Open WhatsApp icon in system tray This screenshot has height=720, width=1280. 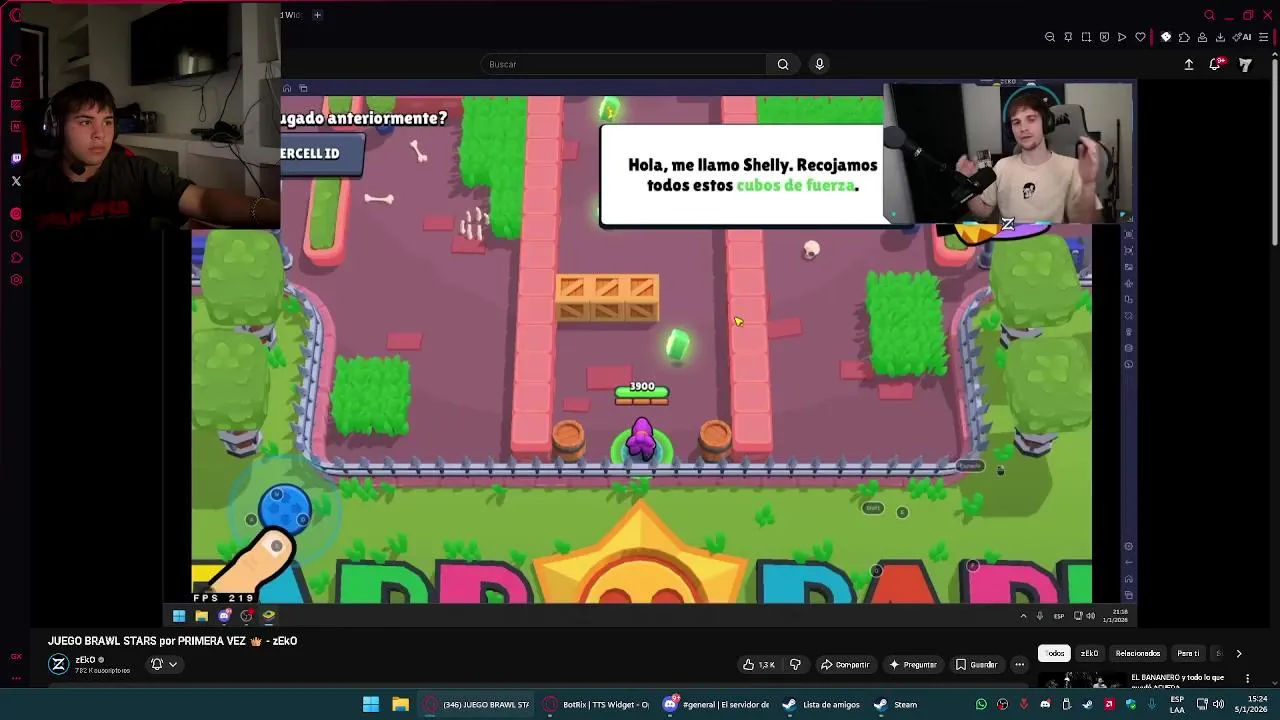981,704
